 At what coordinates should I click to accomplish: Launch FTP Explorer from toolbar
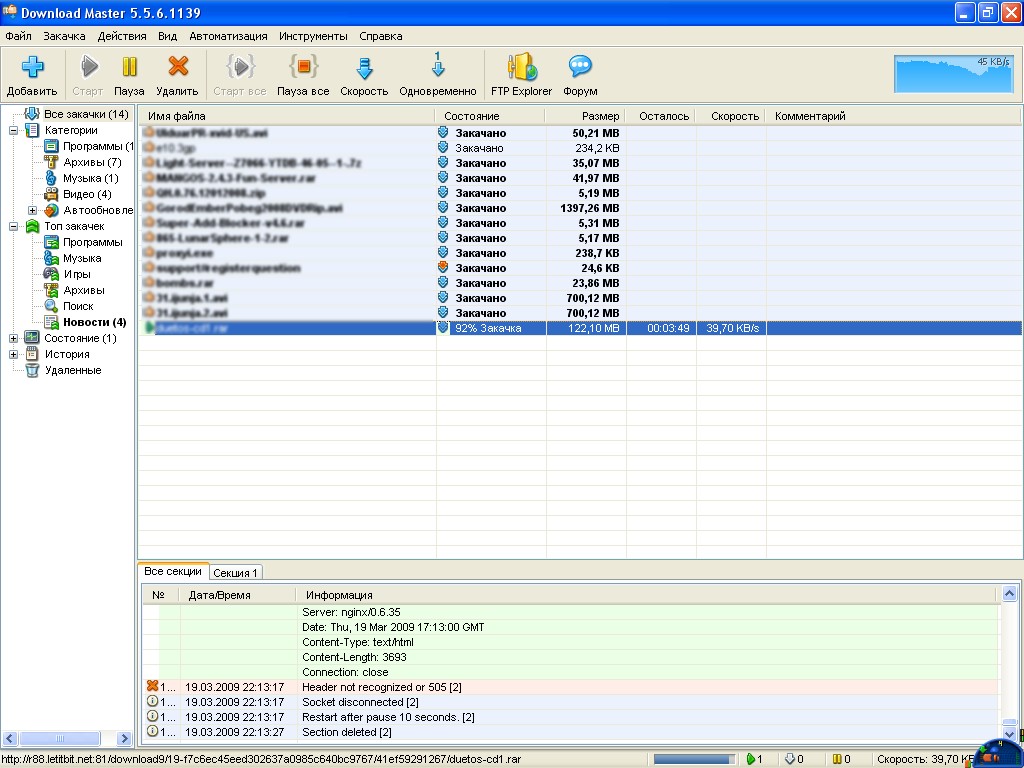521,68
